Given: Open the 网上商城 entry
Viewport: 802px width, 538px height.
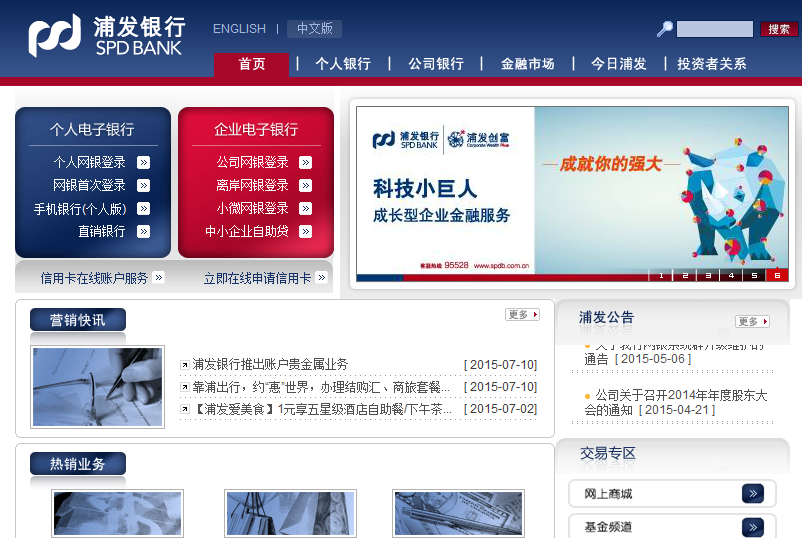Looking at the screenshot, I should point(672,494).
